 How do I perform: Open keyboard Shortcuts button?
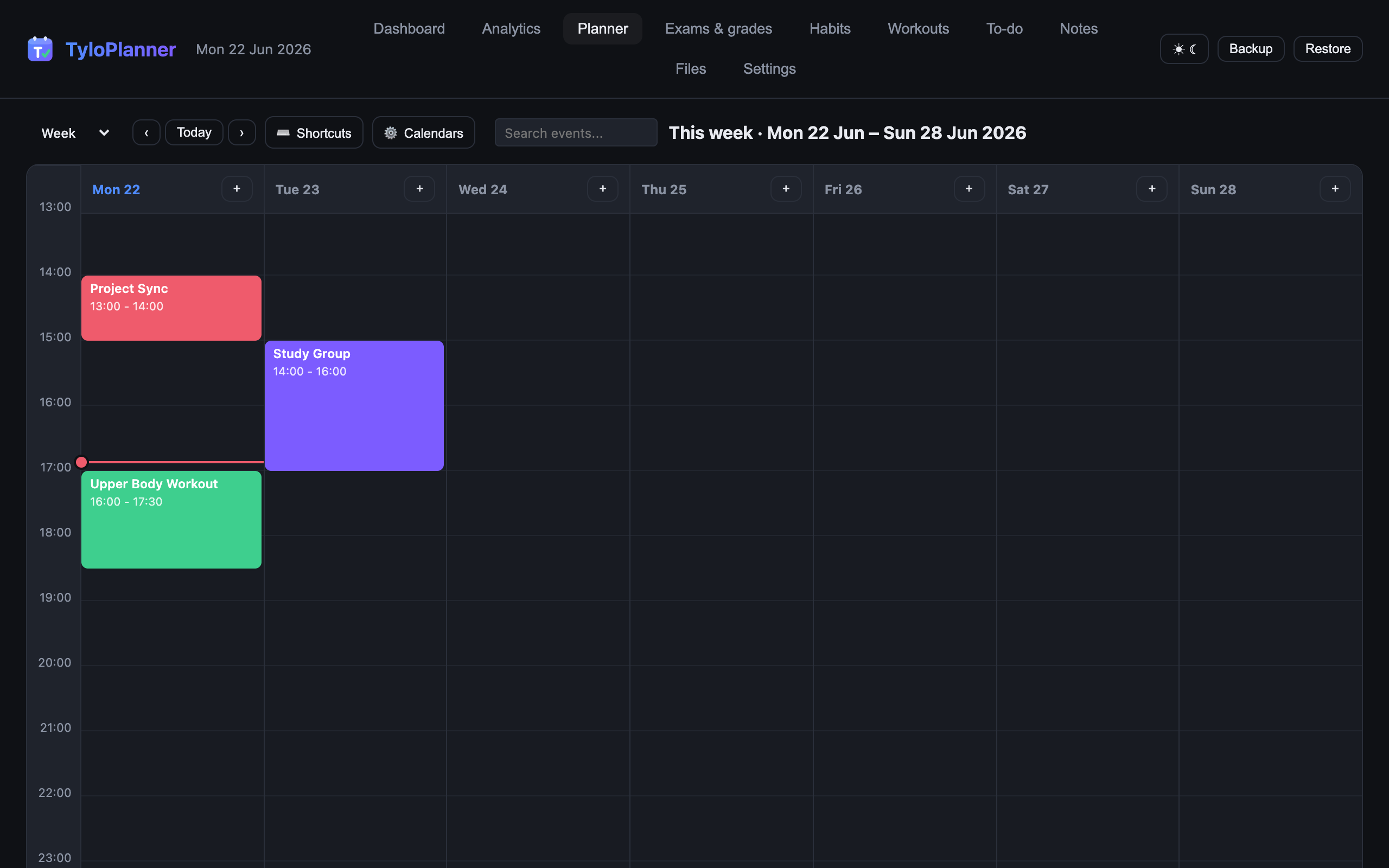tap(314, 132)
